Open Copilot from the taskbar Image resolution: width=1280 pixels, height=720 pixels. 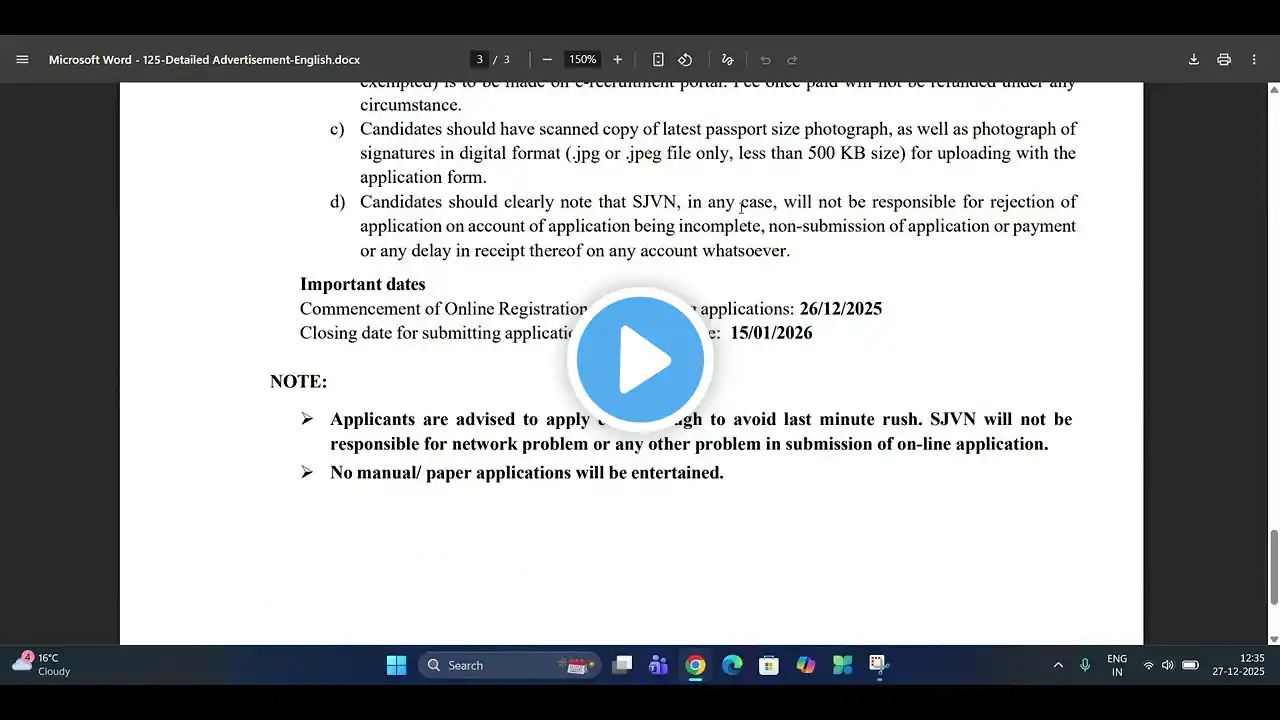click(x=805, y=665)
